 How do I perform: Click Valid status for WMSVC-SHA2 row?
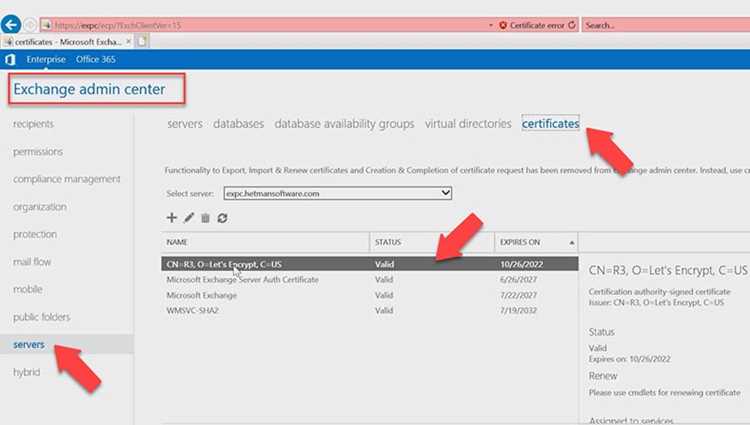384,310
